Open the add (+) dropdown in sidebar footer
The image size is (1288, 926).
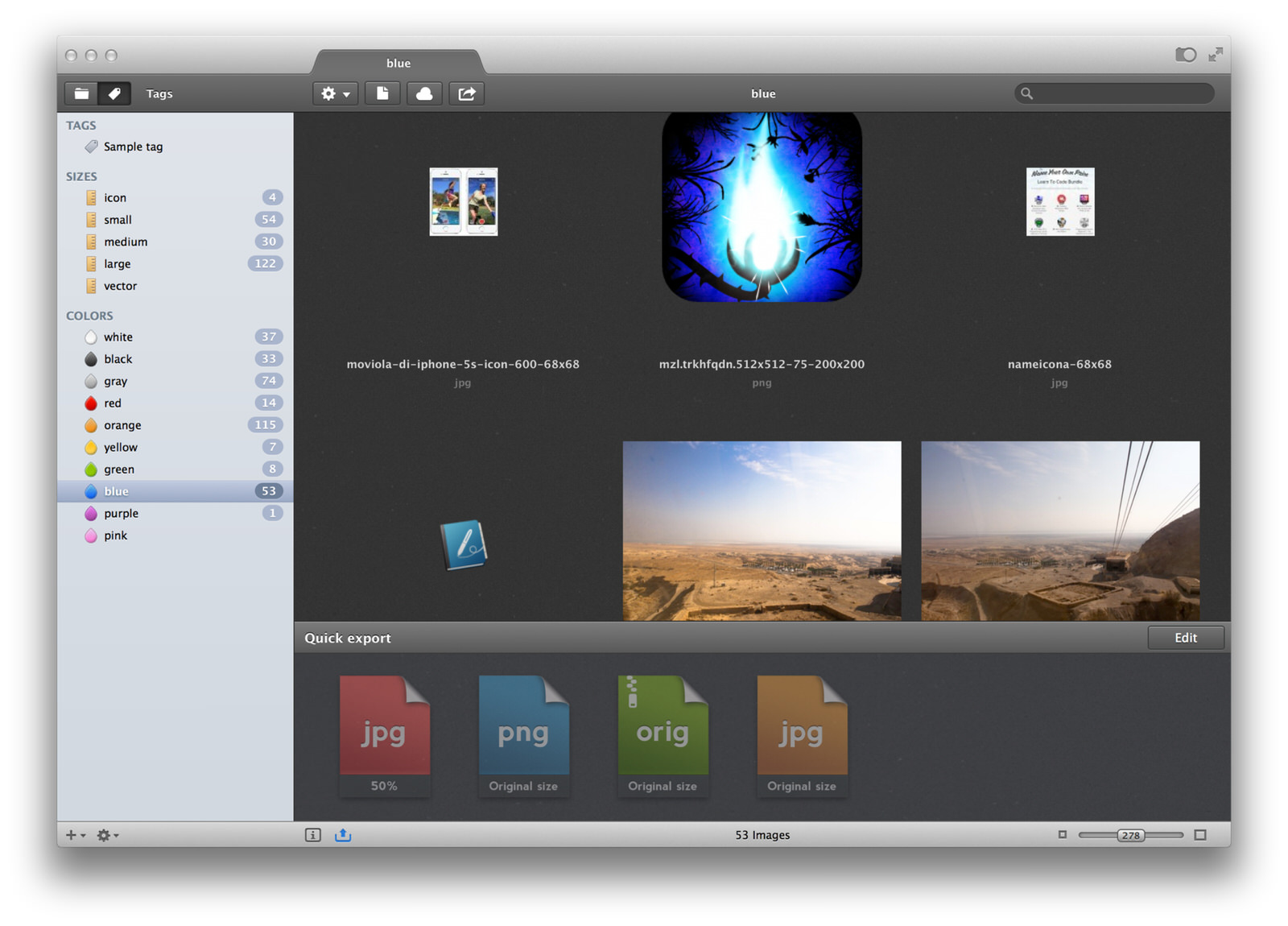click(76, 835)
